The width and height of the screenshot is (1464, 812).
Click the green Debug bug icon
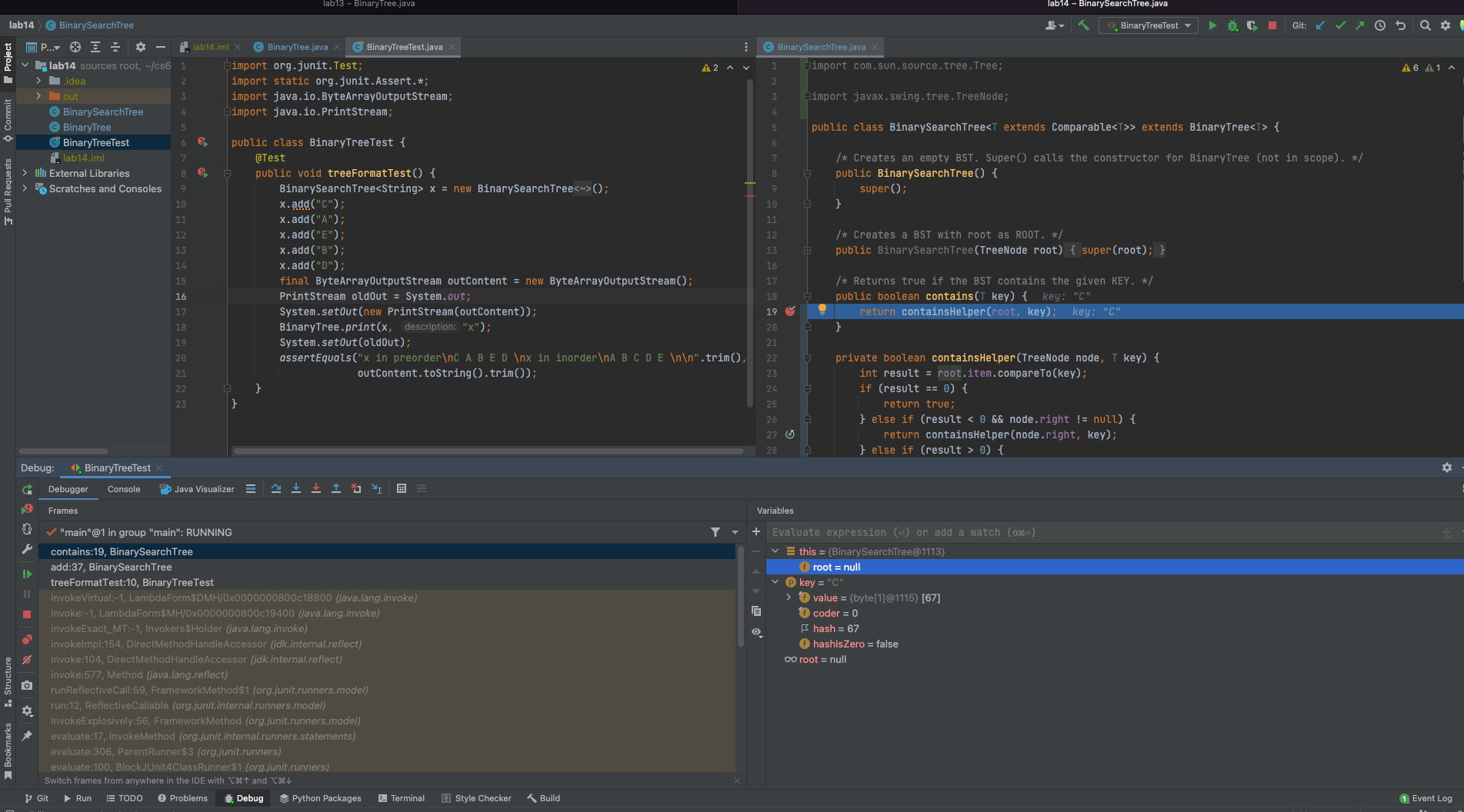click(1232, 25)
